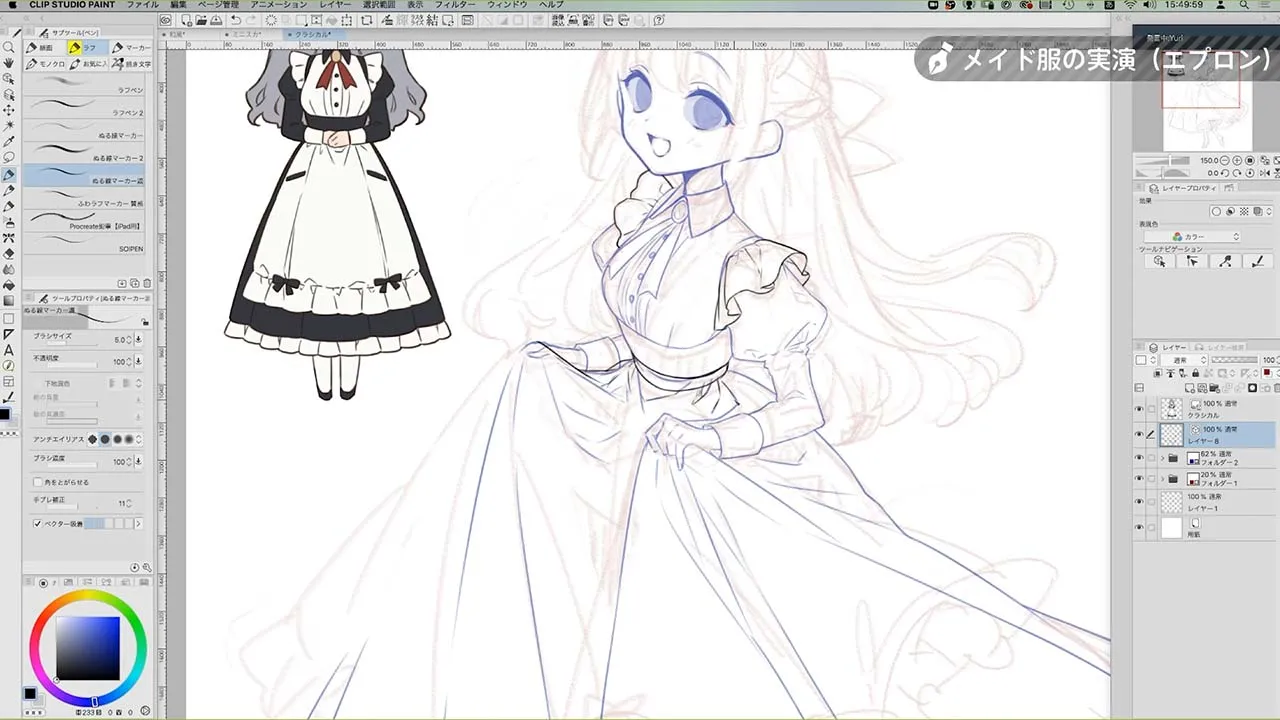The width and height of the screenshot is (1280, 720).
Task: Hide the クラシカル layer via eye icon
Action: point(1139,409)
